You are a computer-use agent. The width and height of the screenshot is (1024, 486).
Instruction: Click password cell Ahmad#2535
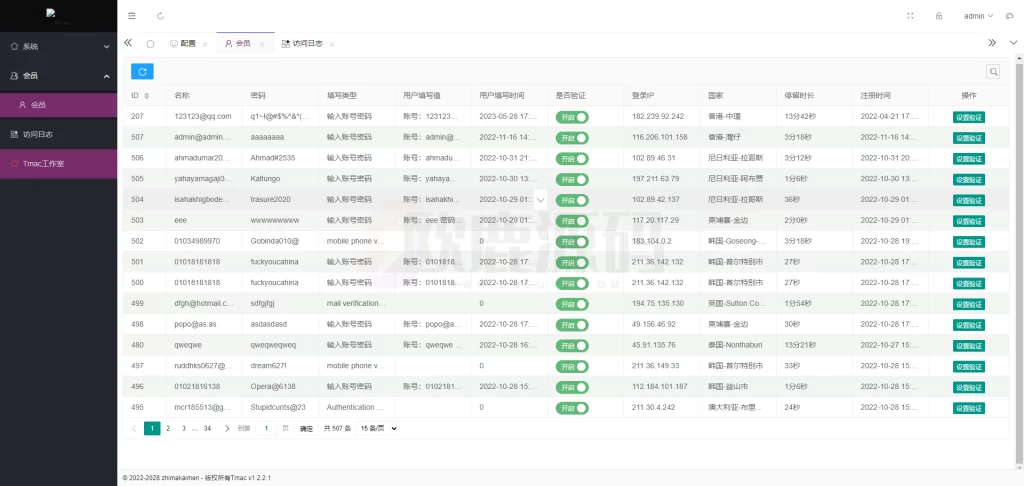click(274, 158)
